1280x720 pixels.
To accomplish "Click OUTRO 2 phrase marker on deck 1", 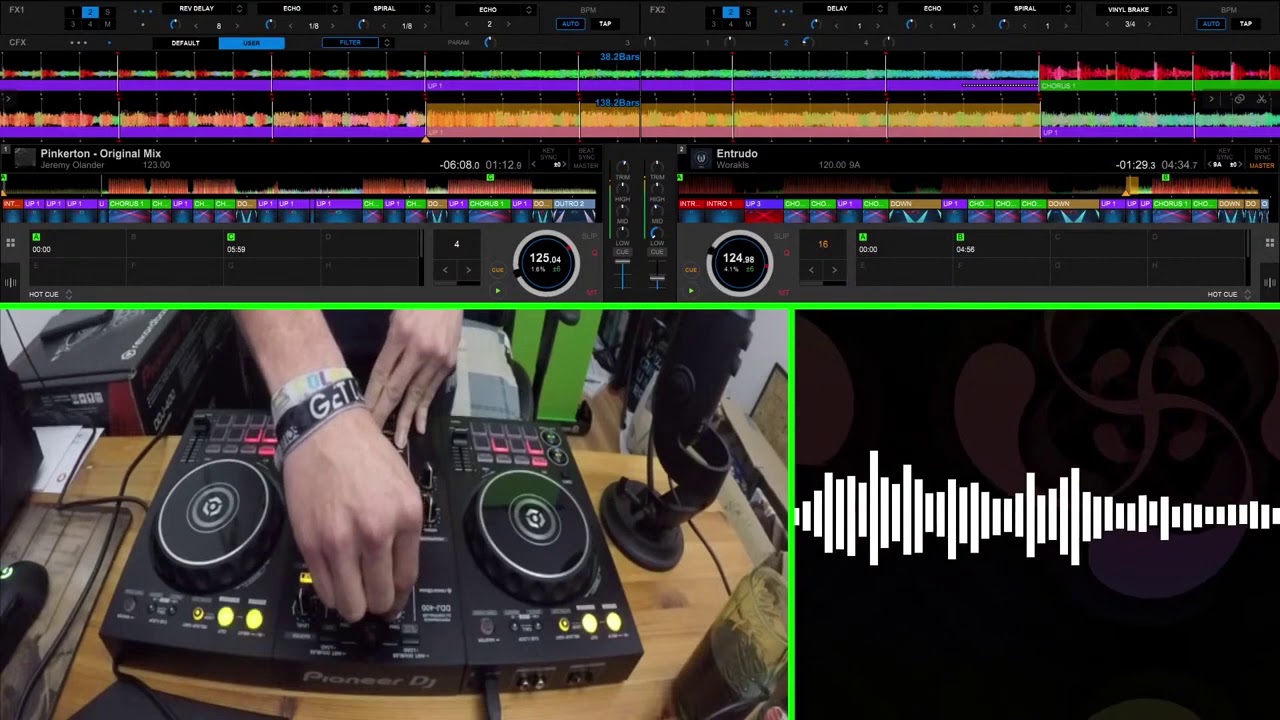I will coord(573,204).
